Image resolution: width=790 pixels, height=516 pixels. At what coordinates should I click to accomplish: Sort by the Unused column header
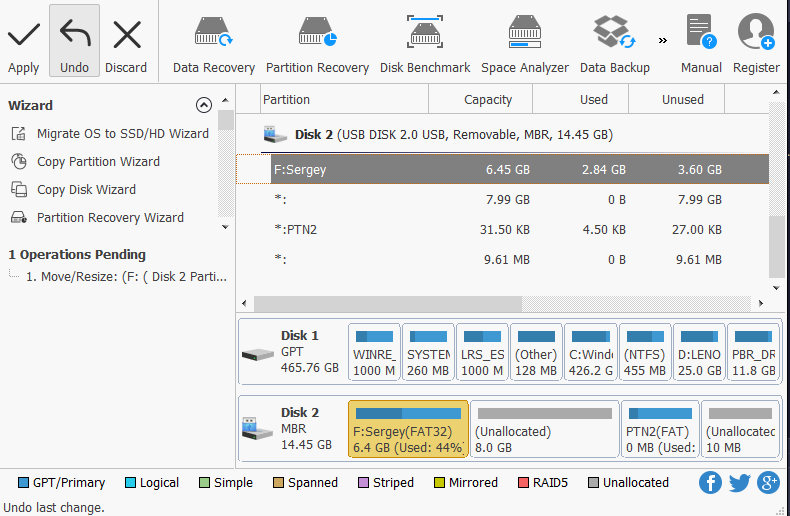677,99
